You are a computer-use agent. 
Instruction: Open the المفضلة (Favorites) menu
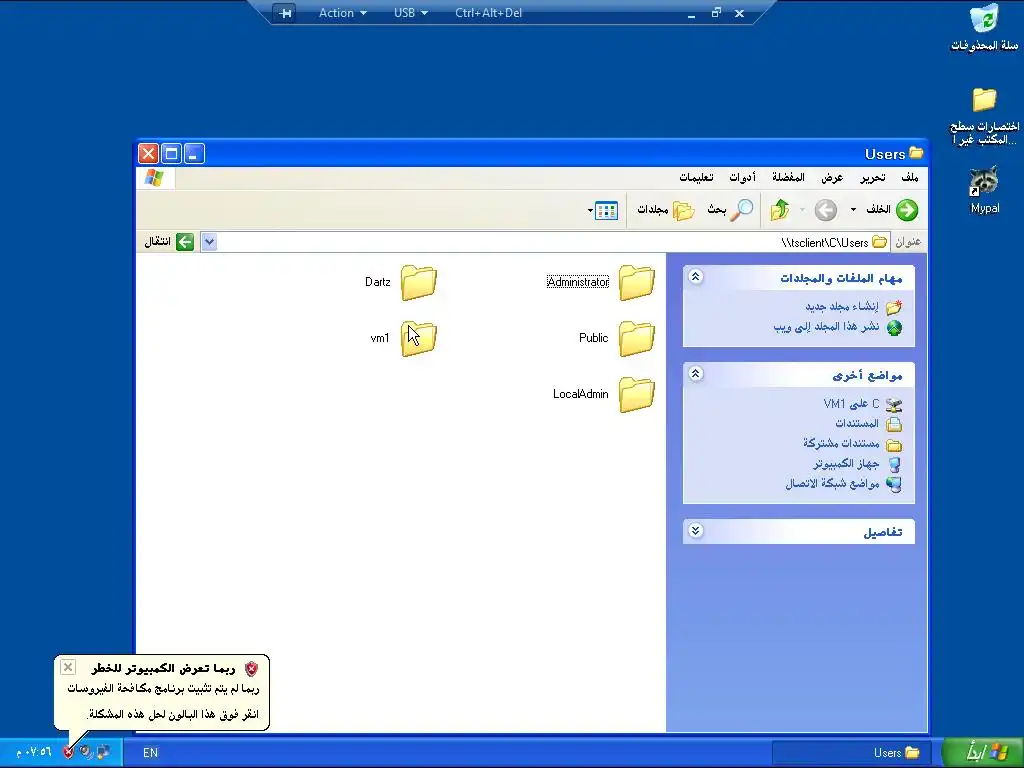point(788,178)
